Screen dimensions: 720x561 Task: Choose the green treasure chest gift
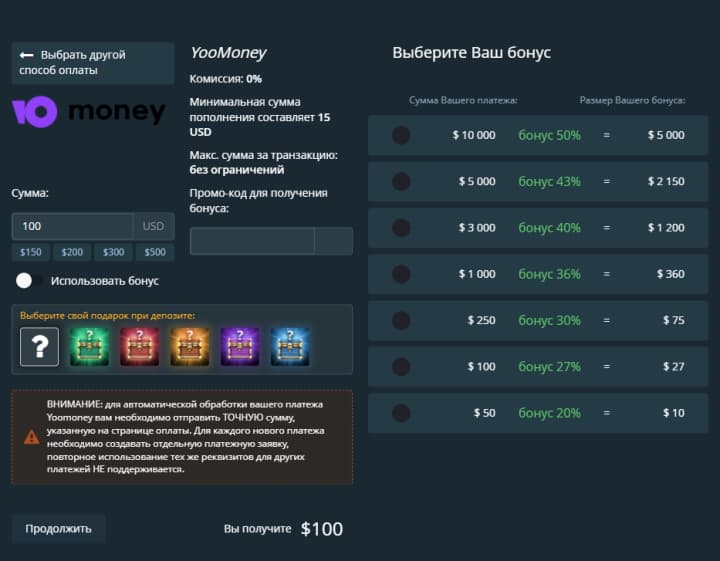pyautogui.click(x=90, y=347)
